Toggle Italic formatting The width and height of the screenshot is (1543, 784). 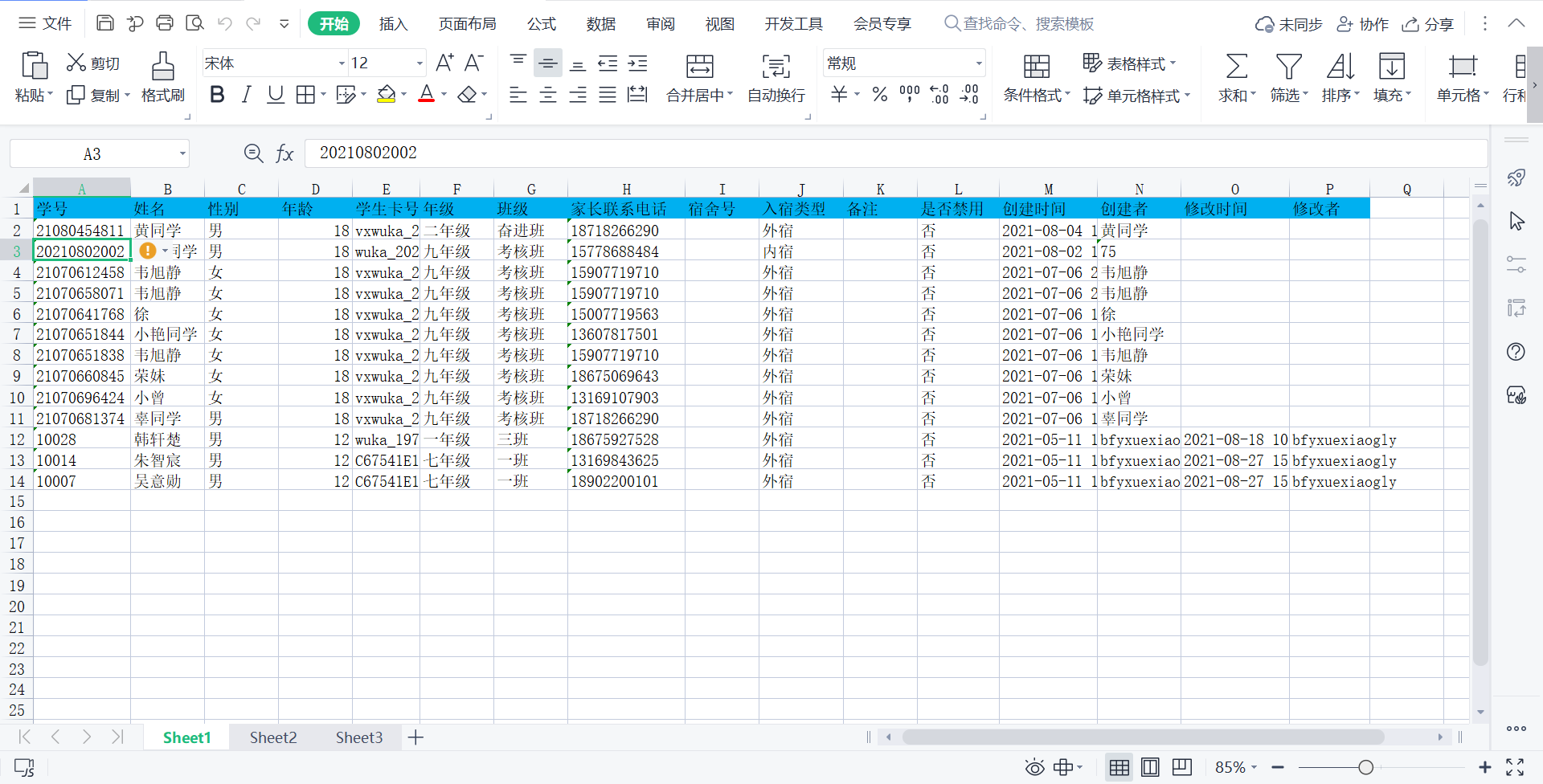pyautogui.click(x=247, y=95)
